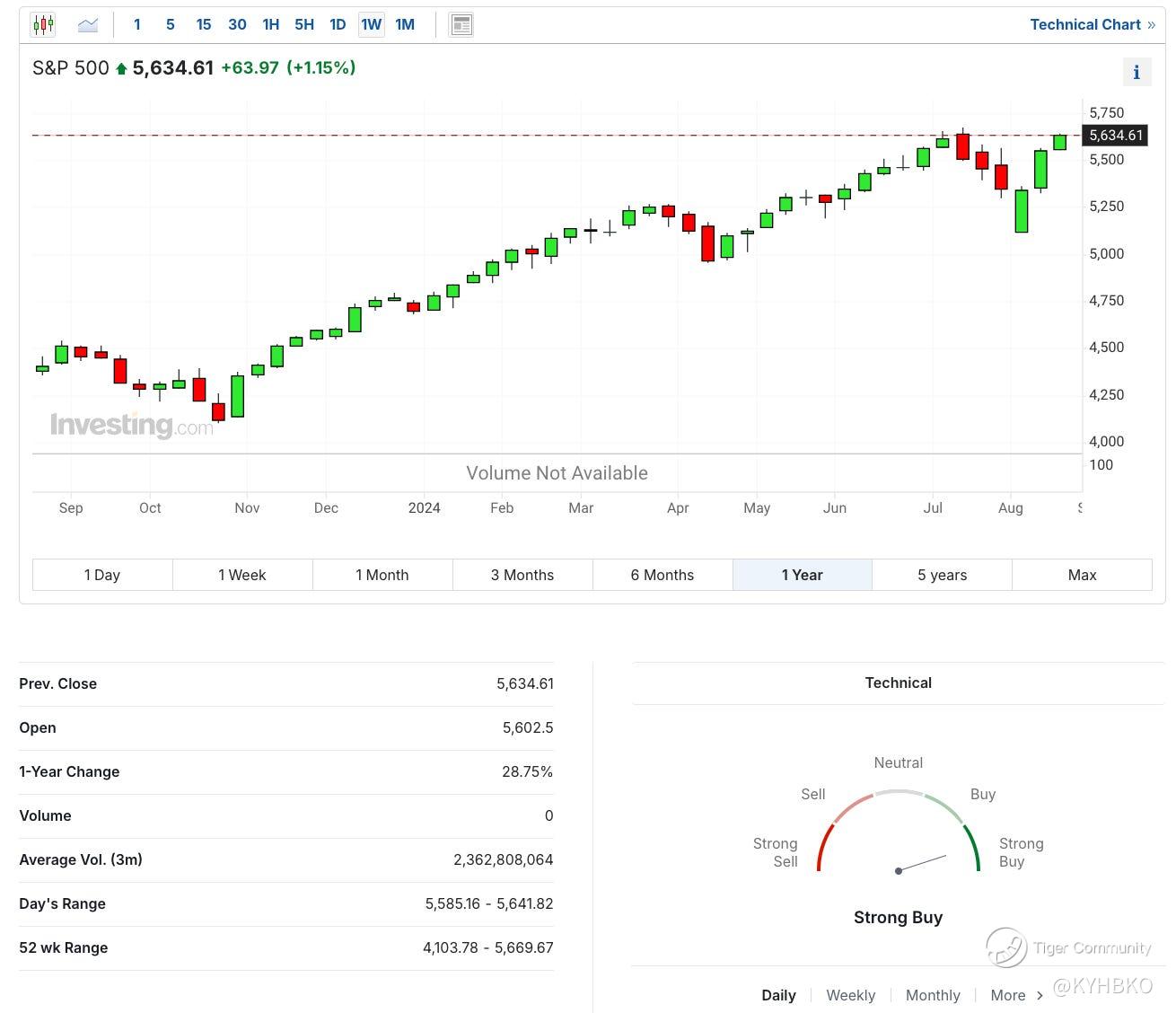Switch to candlestick chart type

coord(43,24)
